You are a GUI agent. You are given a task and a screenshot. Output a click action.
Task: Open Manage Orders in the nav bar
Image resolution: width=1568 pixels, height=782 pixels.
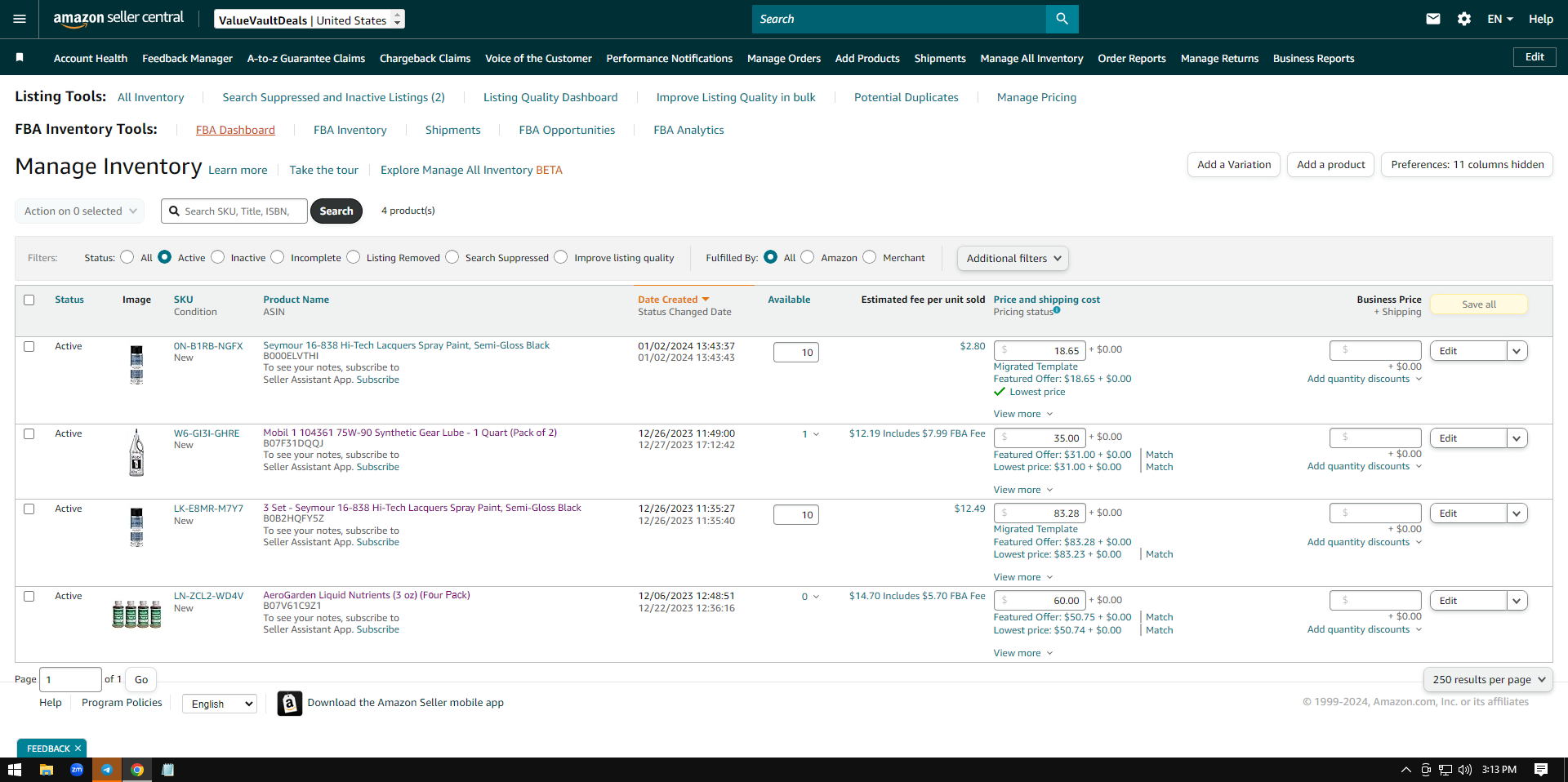coord(784,58)
